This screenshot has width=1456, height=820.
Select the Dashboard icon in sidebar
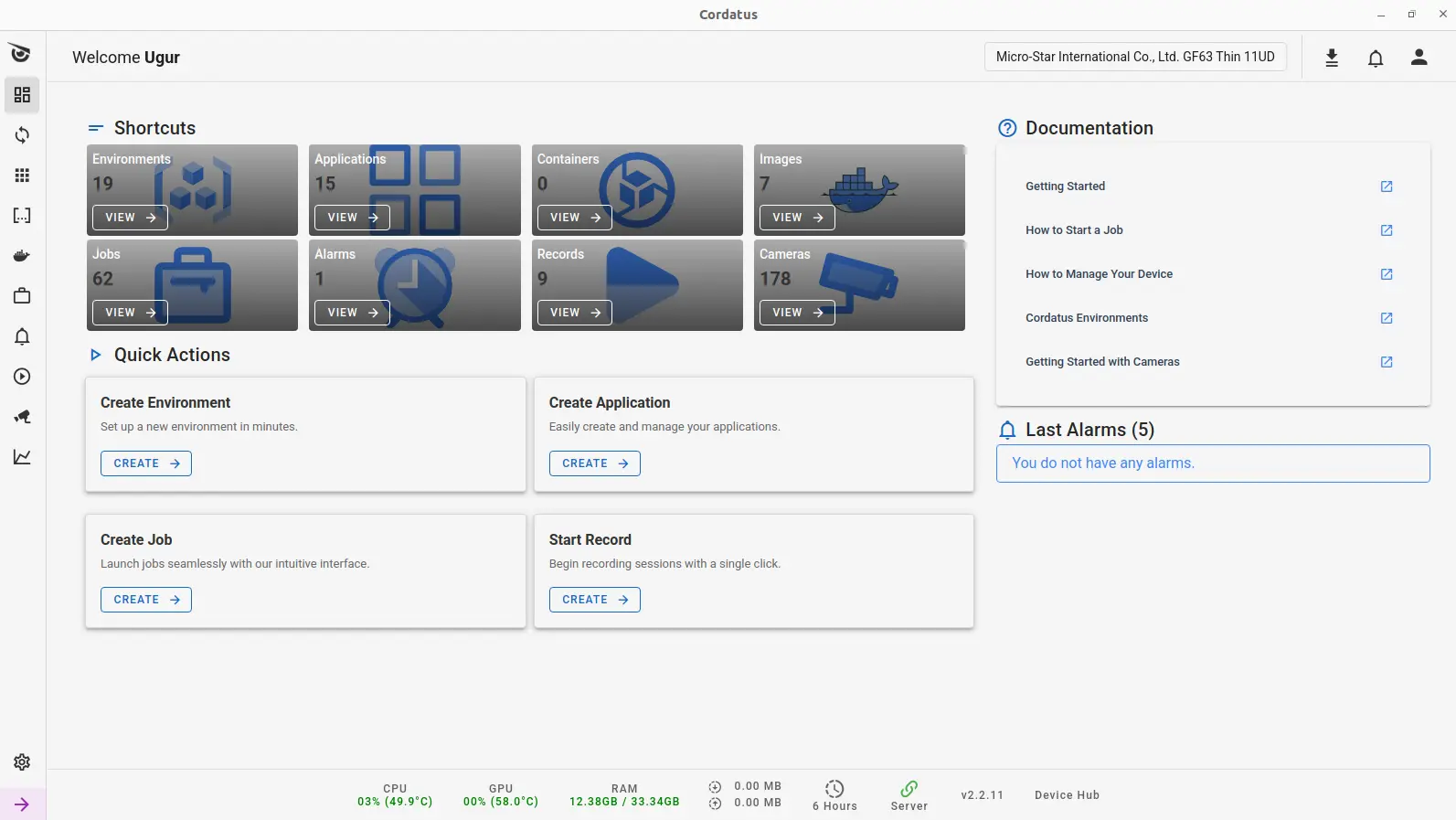pyautogui.click(x=22, y=95)
